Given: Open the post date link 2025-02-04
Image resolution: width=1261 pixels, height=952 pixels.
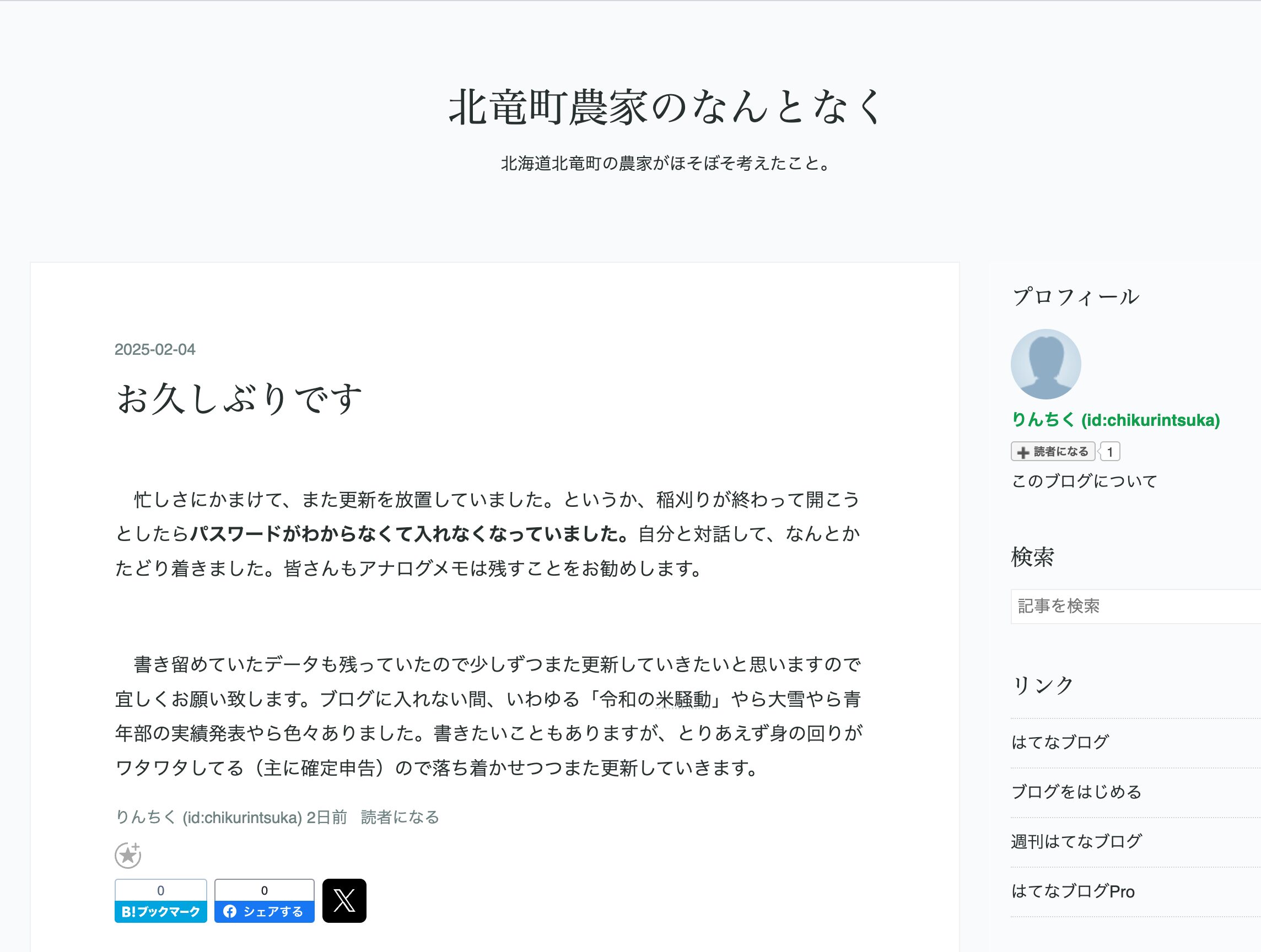Looking at the screenshot, I should (154, 349).
